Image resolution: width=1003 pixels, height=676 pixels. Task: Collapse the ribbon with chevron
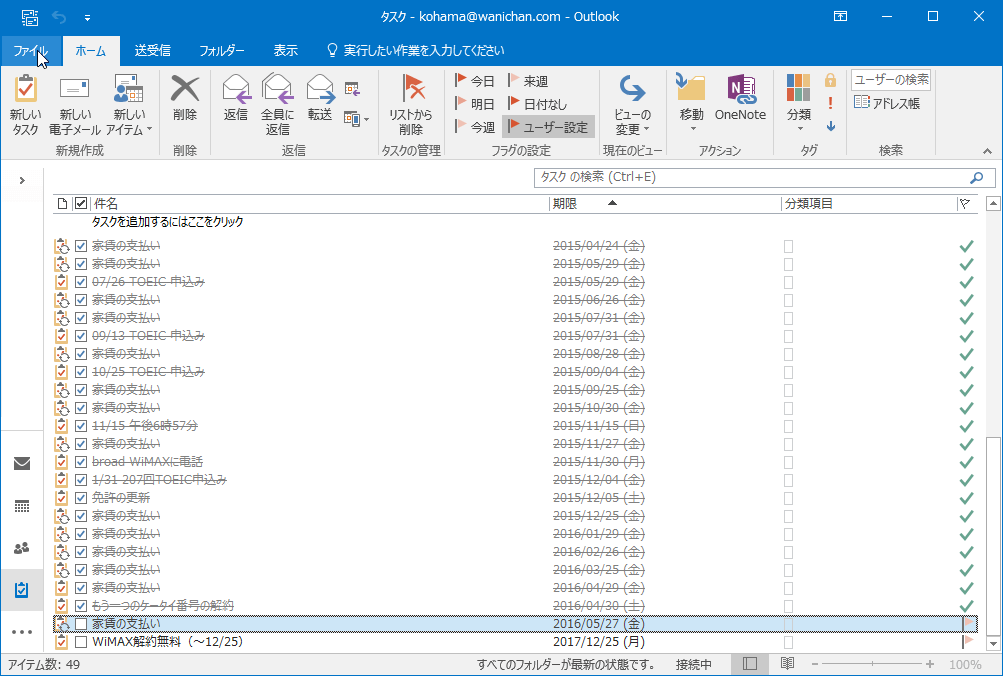coord(988,152)
